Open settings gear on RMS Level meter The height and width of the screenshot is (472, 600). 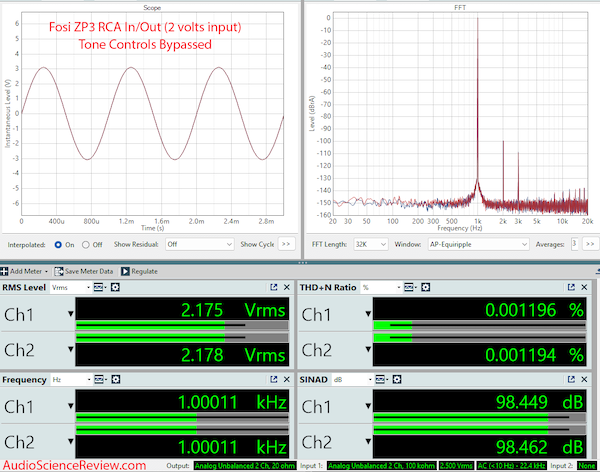click(116, 287)
